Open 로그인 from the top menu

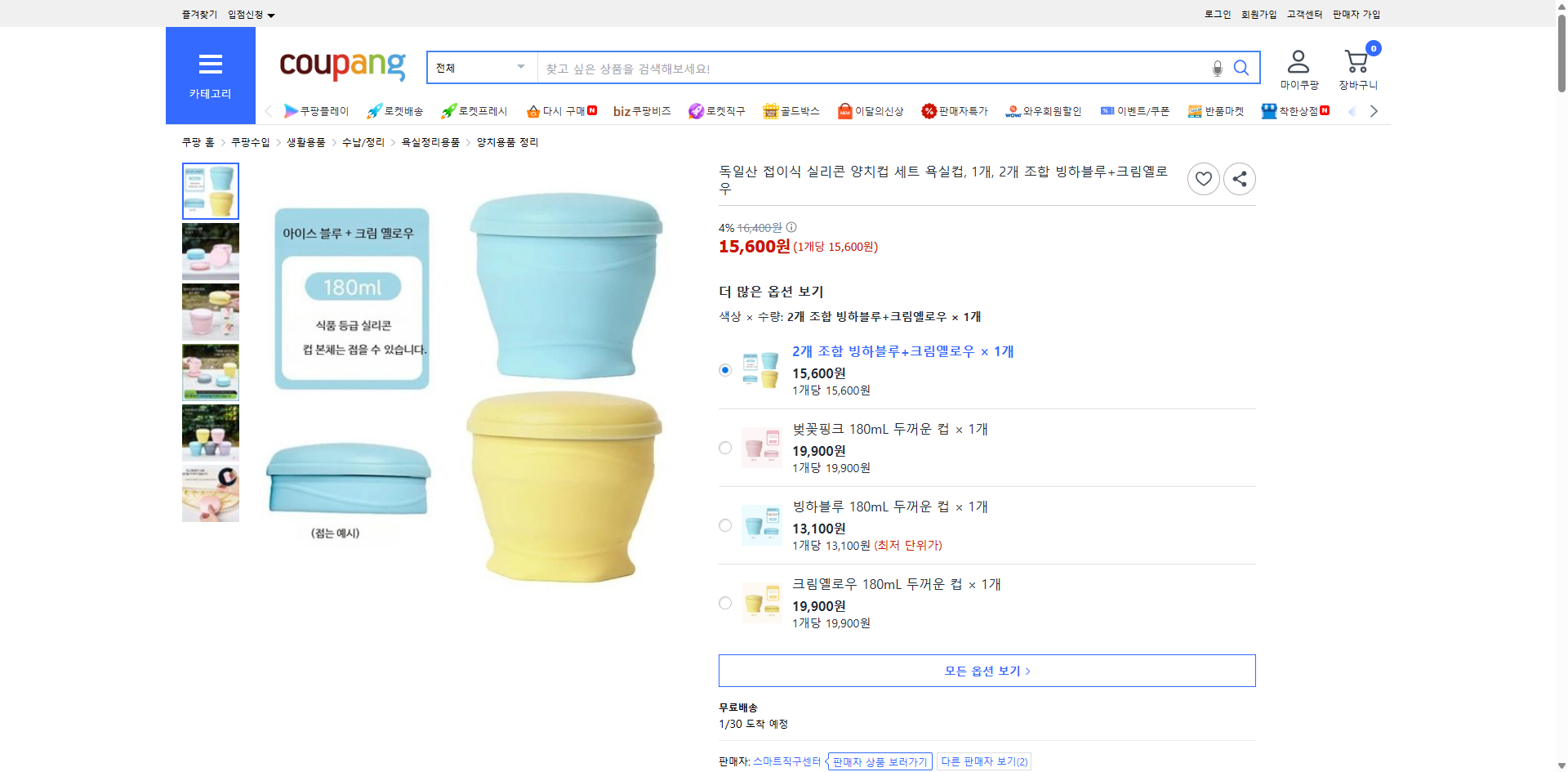click(1216, 14)
